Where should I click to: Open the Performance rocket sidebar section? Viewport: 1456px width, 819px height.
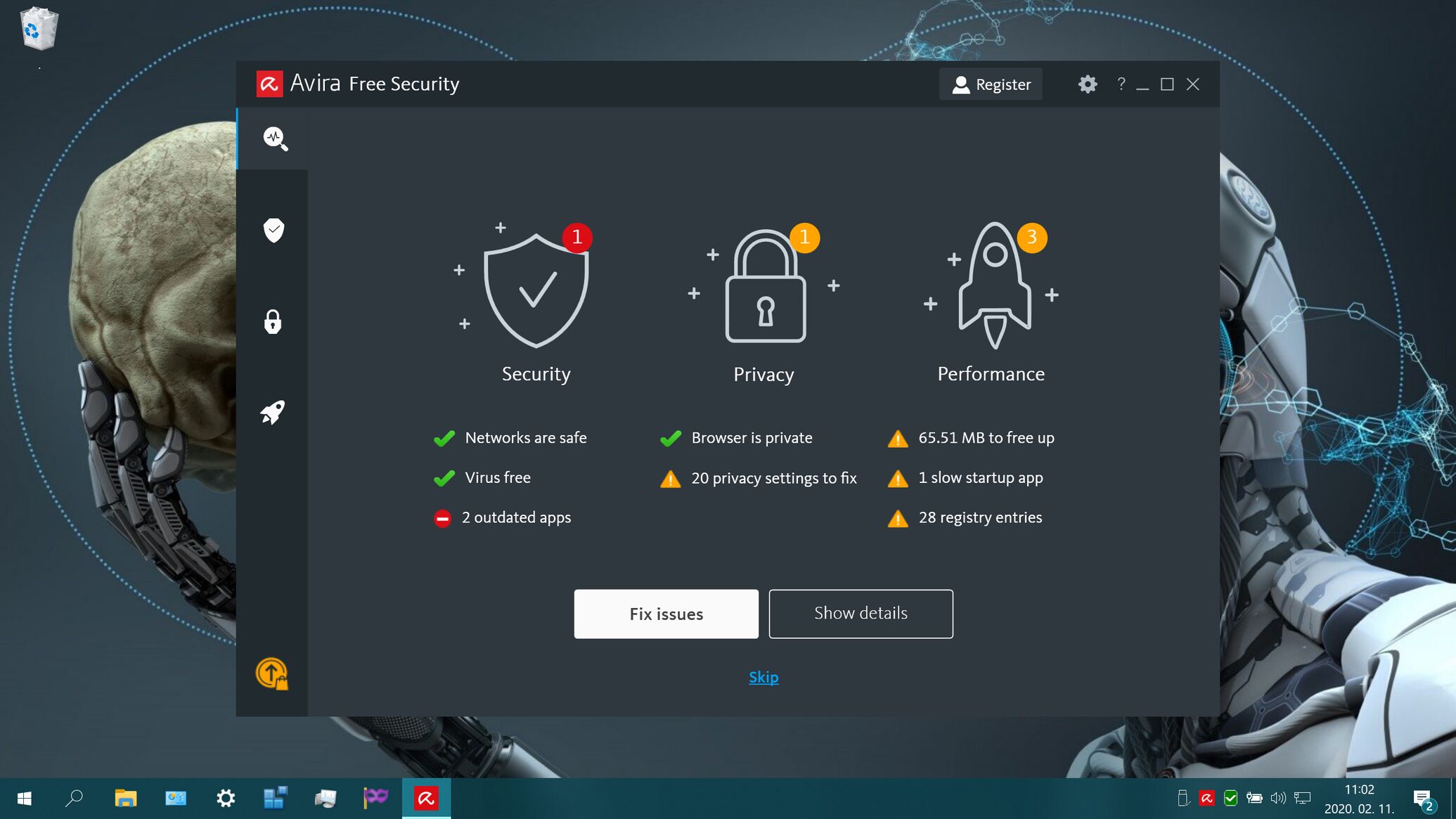273,413
